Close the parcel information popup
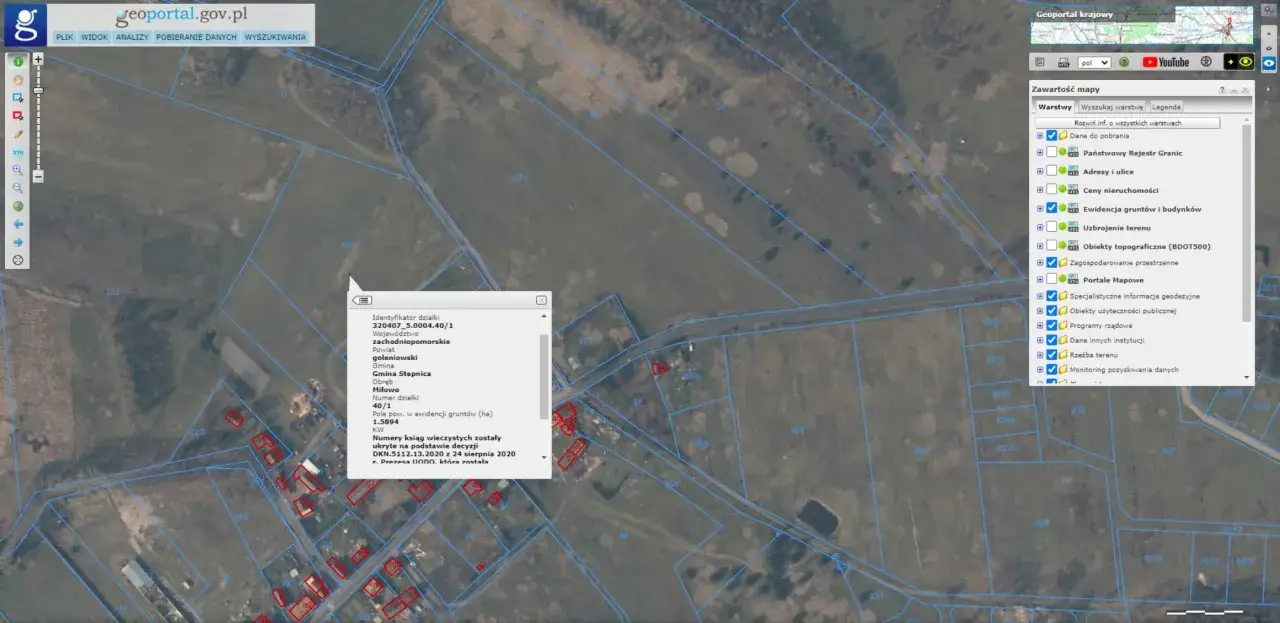1280x623 pixels. click(x=541, y=300)
